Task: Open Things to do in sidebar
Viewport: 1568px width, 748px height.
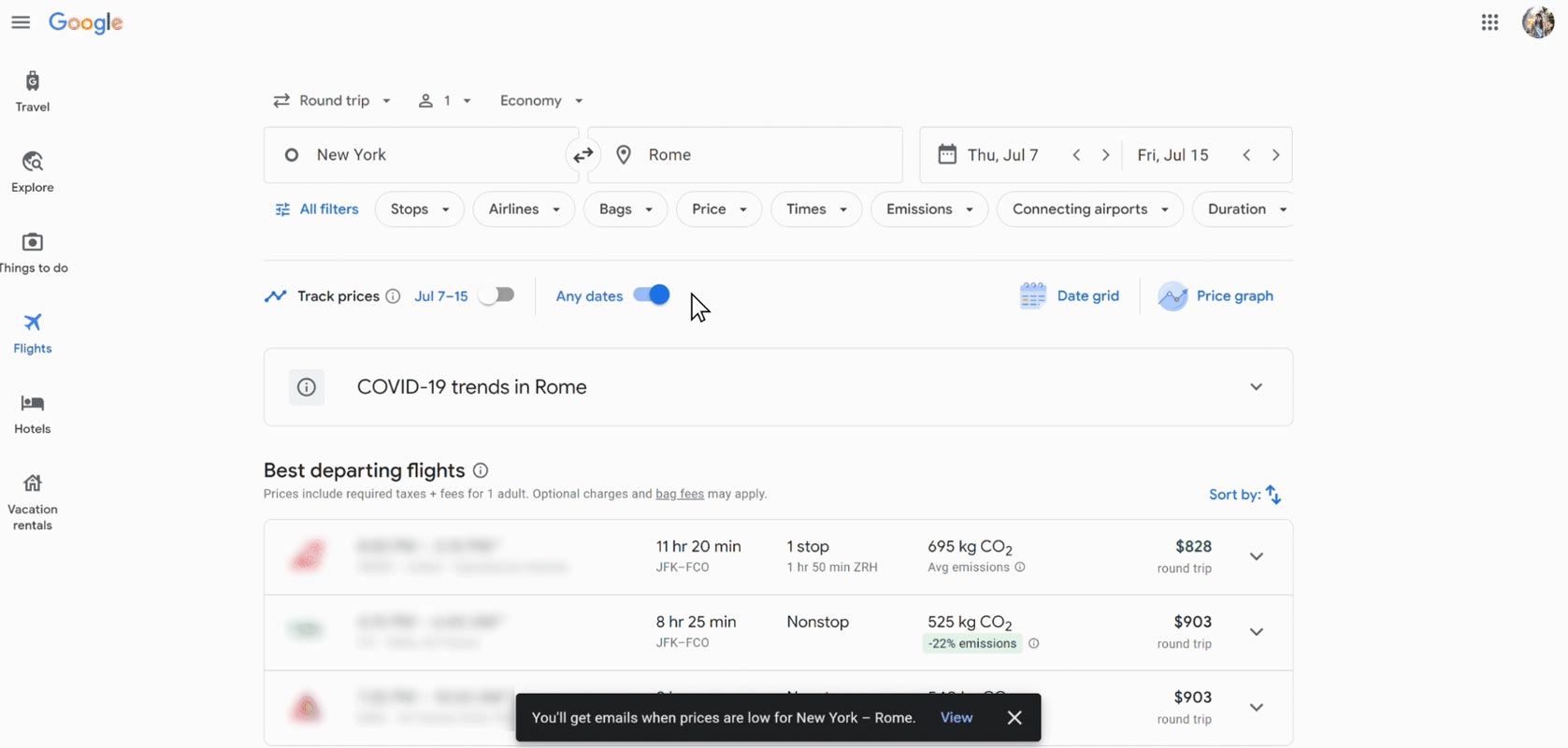Action: (33, 252)
